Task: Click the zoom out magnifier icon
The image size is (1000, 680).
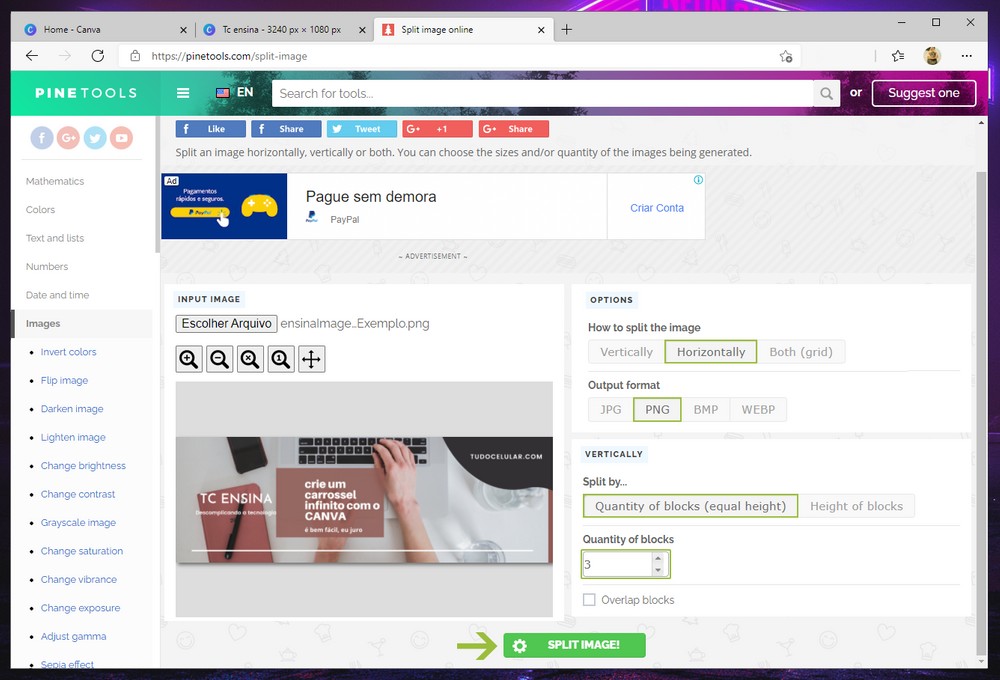Action: [x=220, y=359]
